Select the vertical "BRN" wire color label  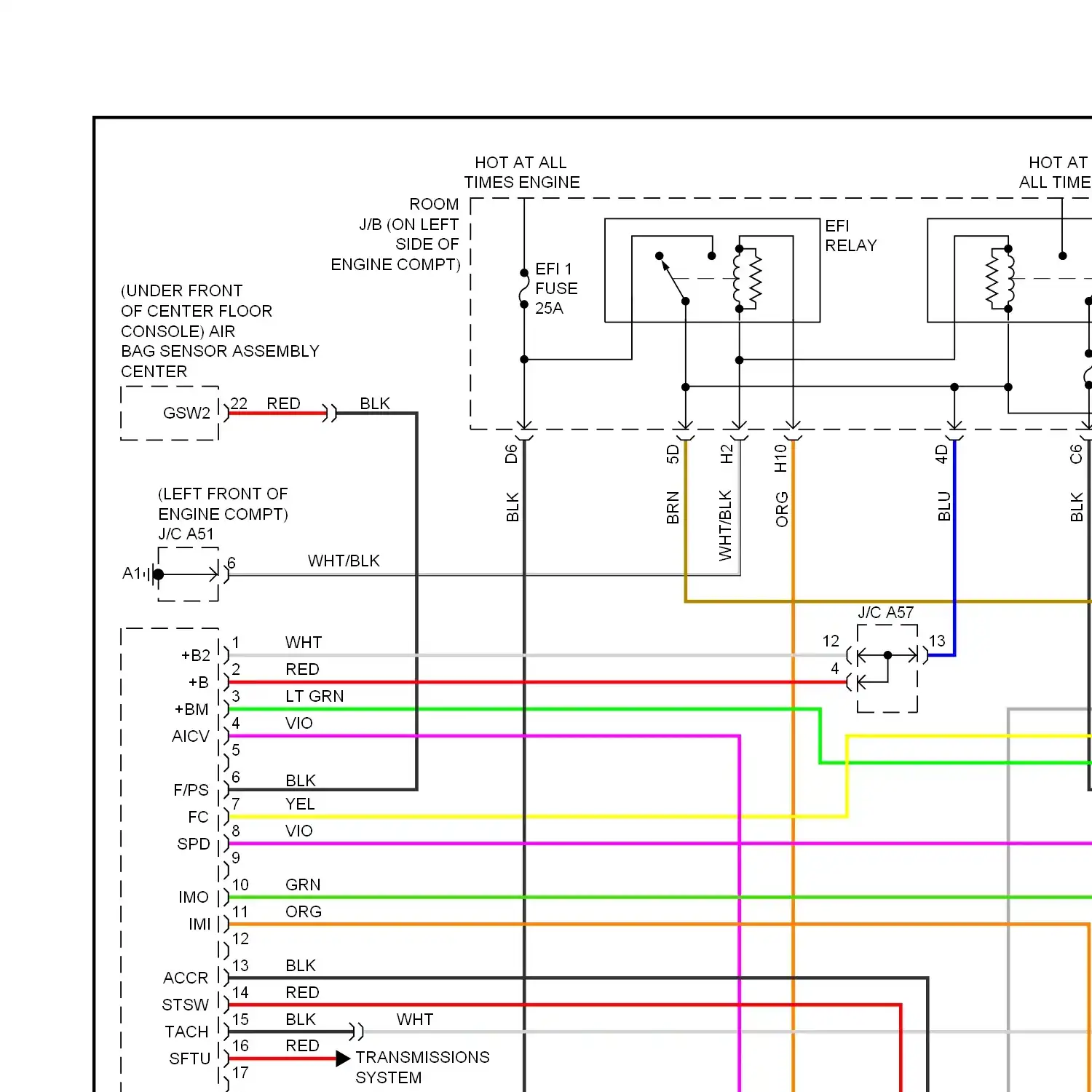pos(673,508)
